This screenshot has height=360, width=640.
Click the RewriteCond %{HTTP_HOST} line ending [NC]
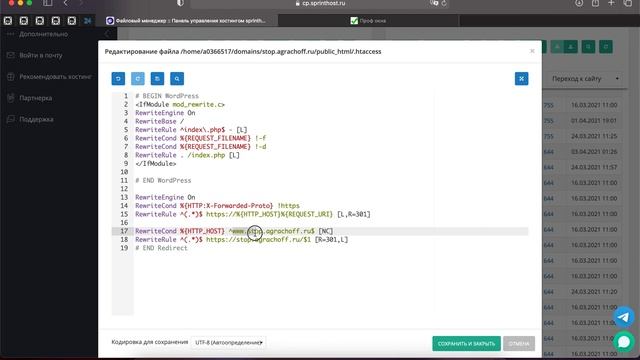(x=234, y=231)
